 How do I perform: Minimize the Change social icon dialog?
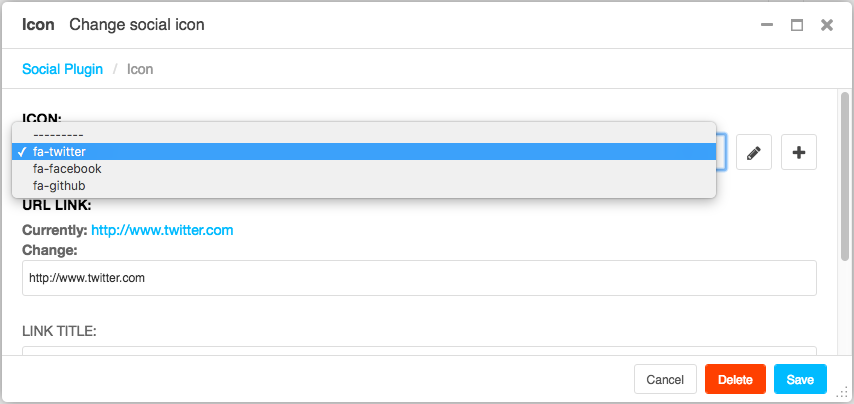click(767, 25)
